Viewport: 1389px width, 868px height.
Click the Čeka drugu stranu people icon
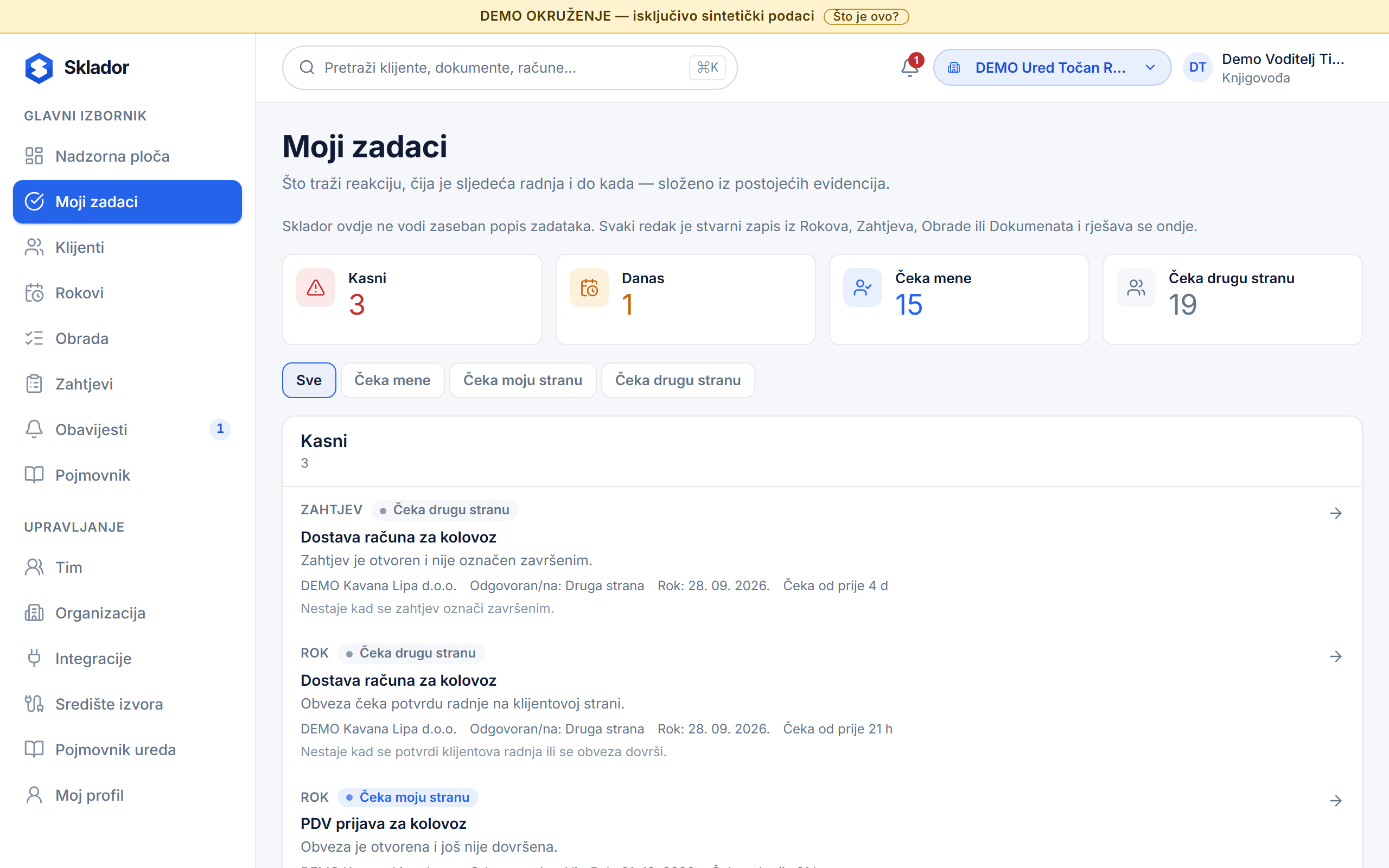[1136, 288]
